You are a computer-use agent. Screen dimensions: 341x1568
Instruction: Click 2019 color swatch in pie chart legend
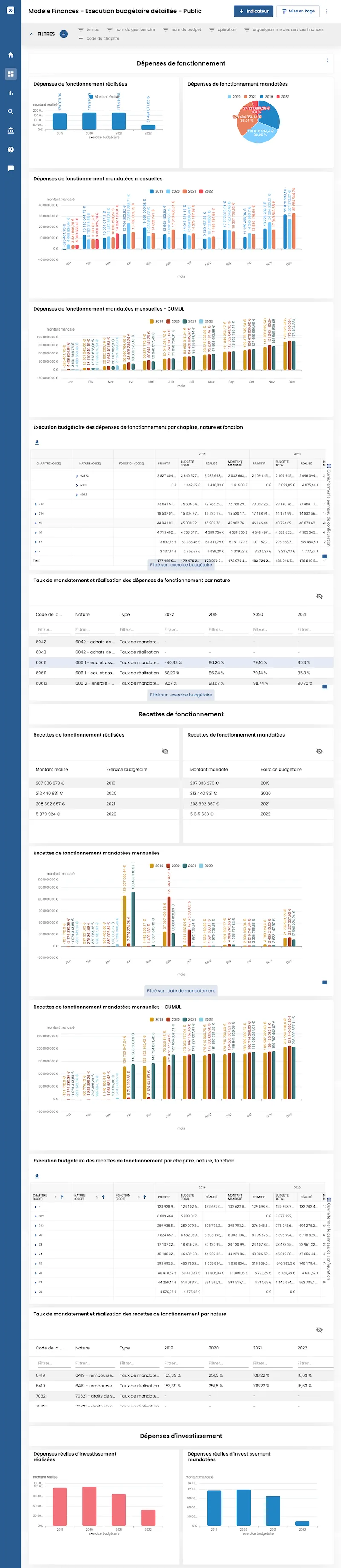(262, 97)
